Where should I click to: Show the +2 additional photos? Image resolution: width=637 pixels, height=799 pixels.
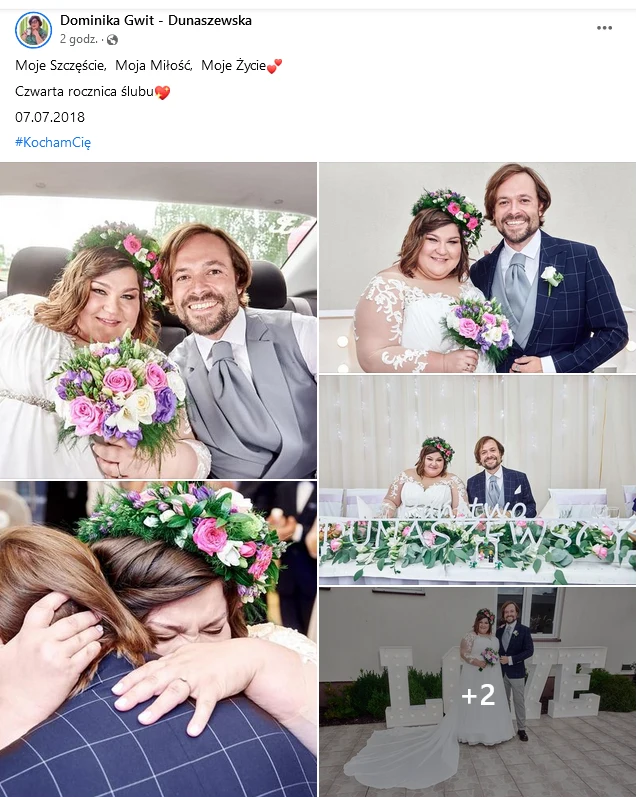pyautogui.click(x=478, y=695)
